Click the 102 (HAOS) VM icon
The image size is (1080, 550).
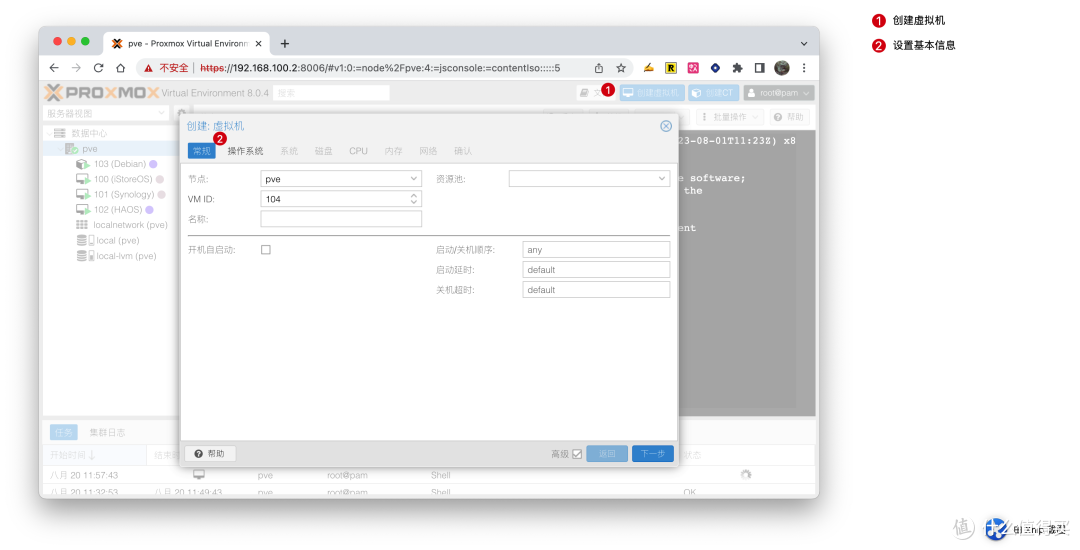point(83,209)
